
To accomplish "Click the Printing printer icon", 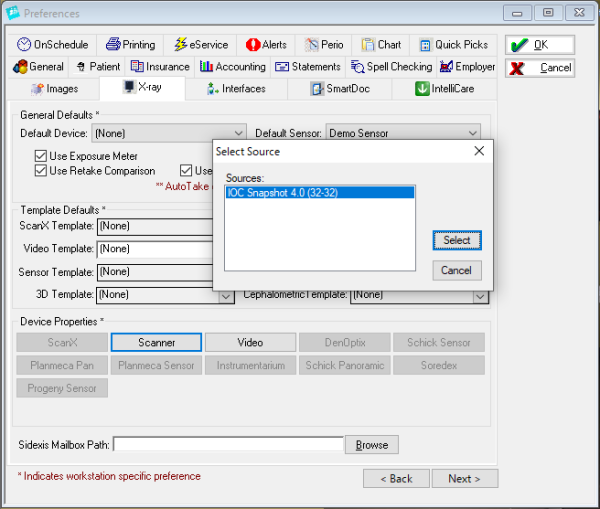I will 113,45.
